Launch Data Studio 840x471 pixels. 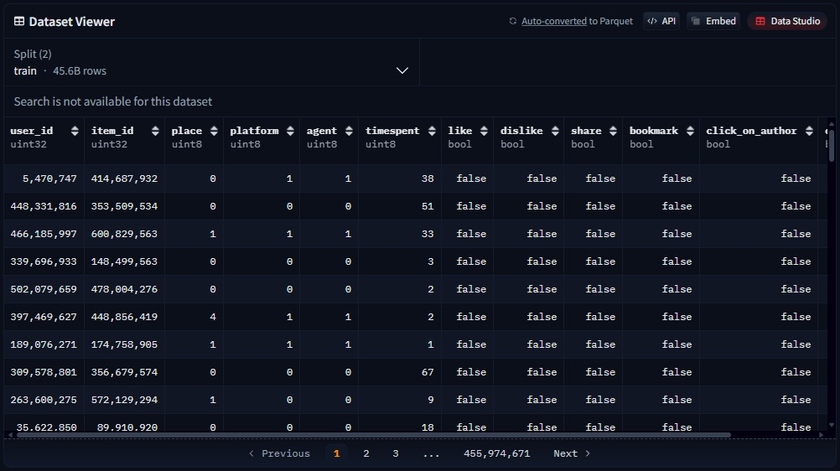(x=787, y=21)
